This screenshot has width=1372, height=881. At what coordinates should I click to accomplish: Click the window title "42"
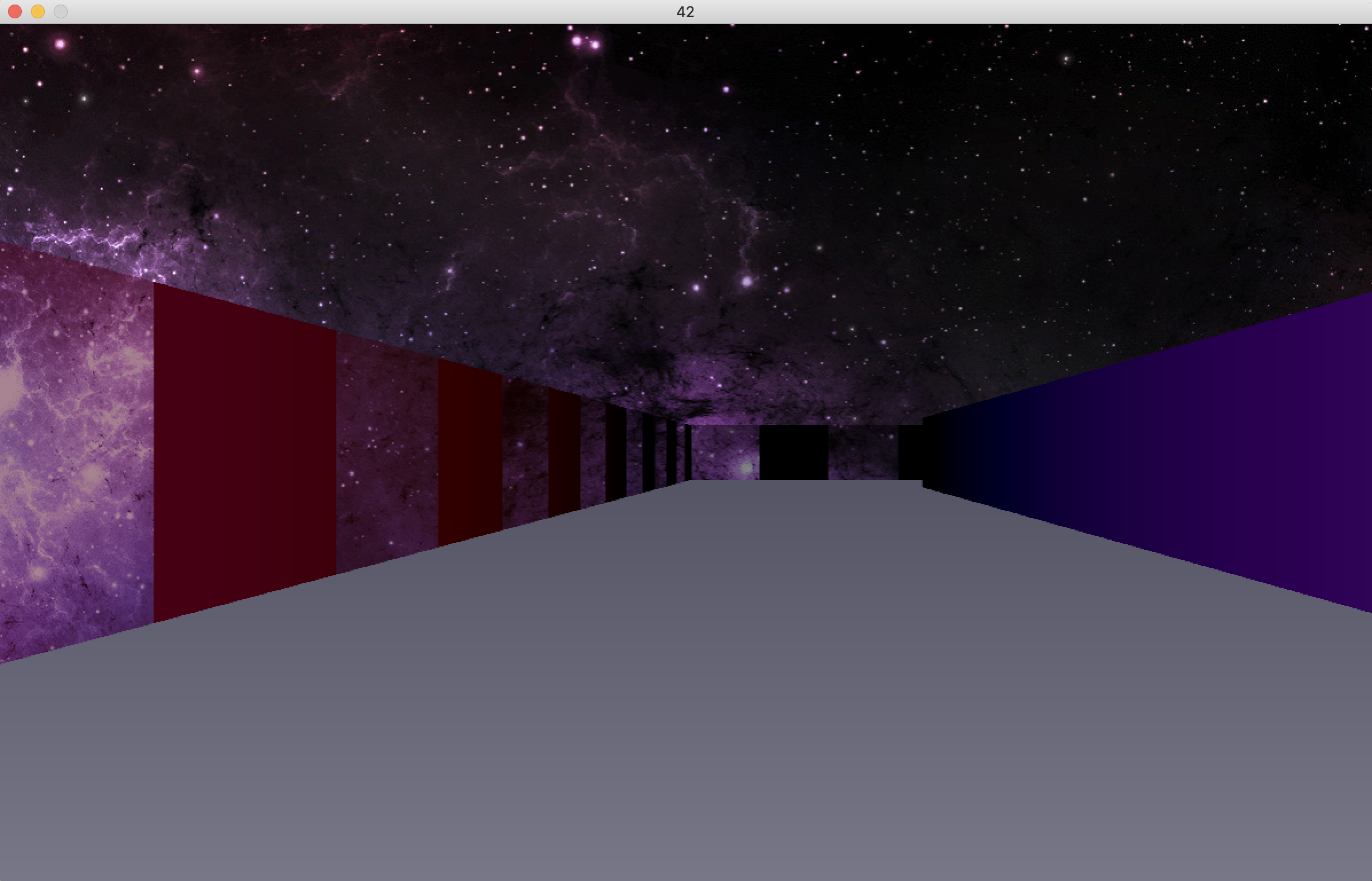click(x=685, y=12)
